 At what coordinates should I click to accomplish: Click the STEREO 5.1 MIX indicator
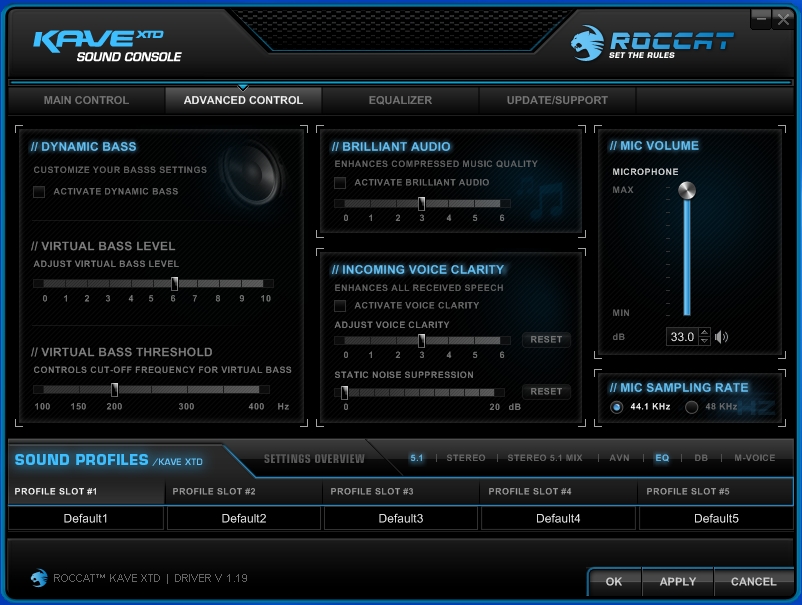coord(545,458)
